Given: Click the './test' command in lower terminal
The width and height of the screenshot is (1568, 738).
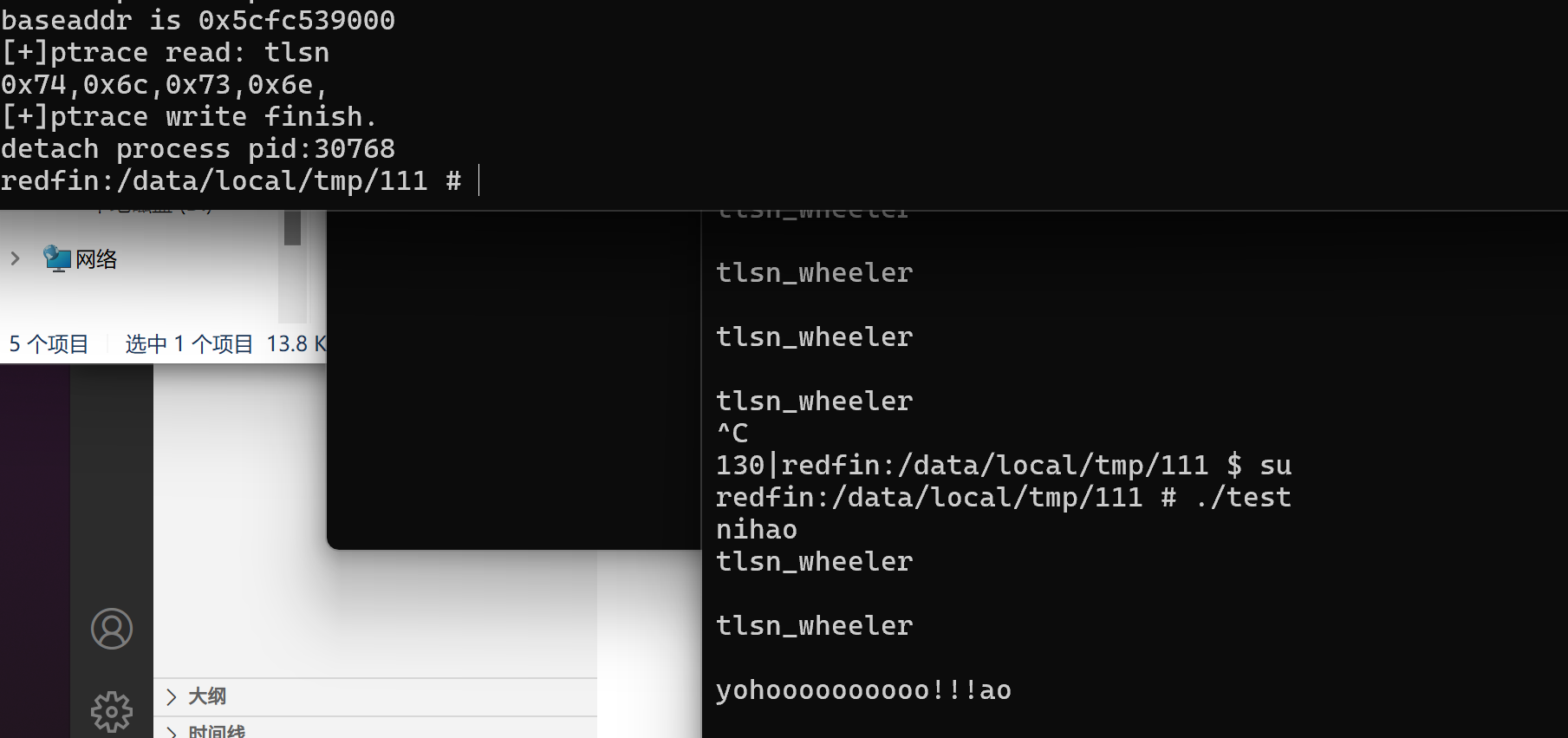Looking at the screenshot, I should (x=1243, y=498).
